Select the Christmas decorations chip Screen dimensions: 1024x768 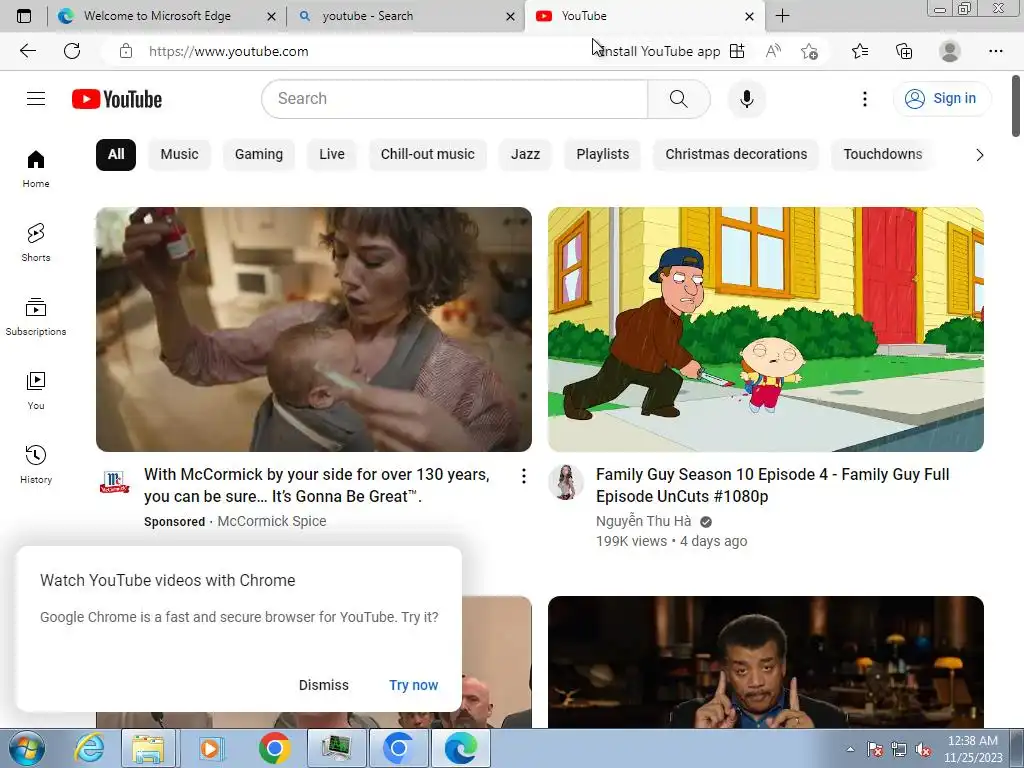click(x=736, y=155)
